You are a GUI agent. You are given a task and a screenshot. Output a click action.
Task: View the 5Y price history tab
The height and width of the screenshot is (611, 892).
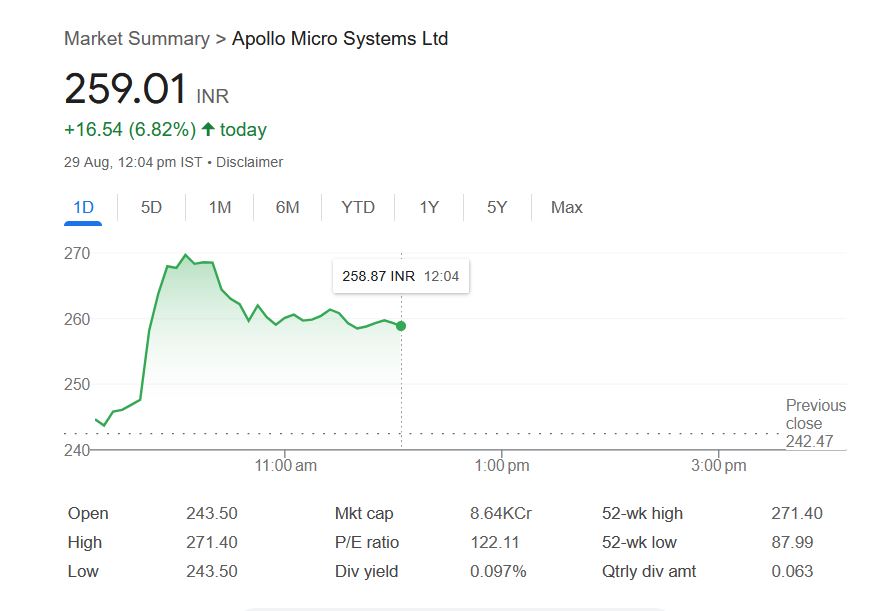497,208
